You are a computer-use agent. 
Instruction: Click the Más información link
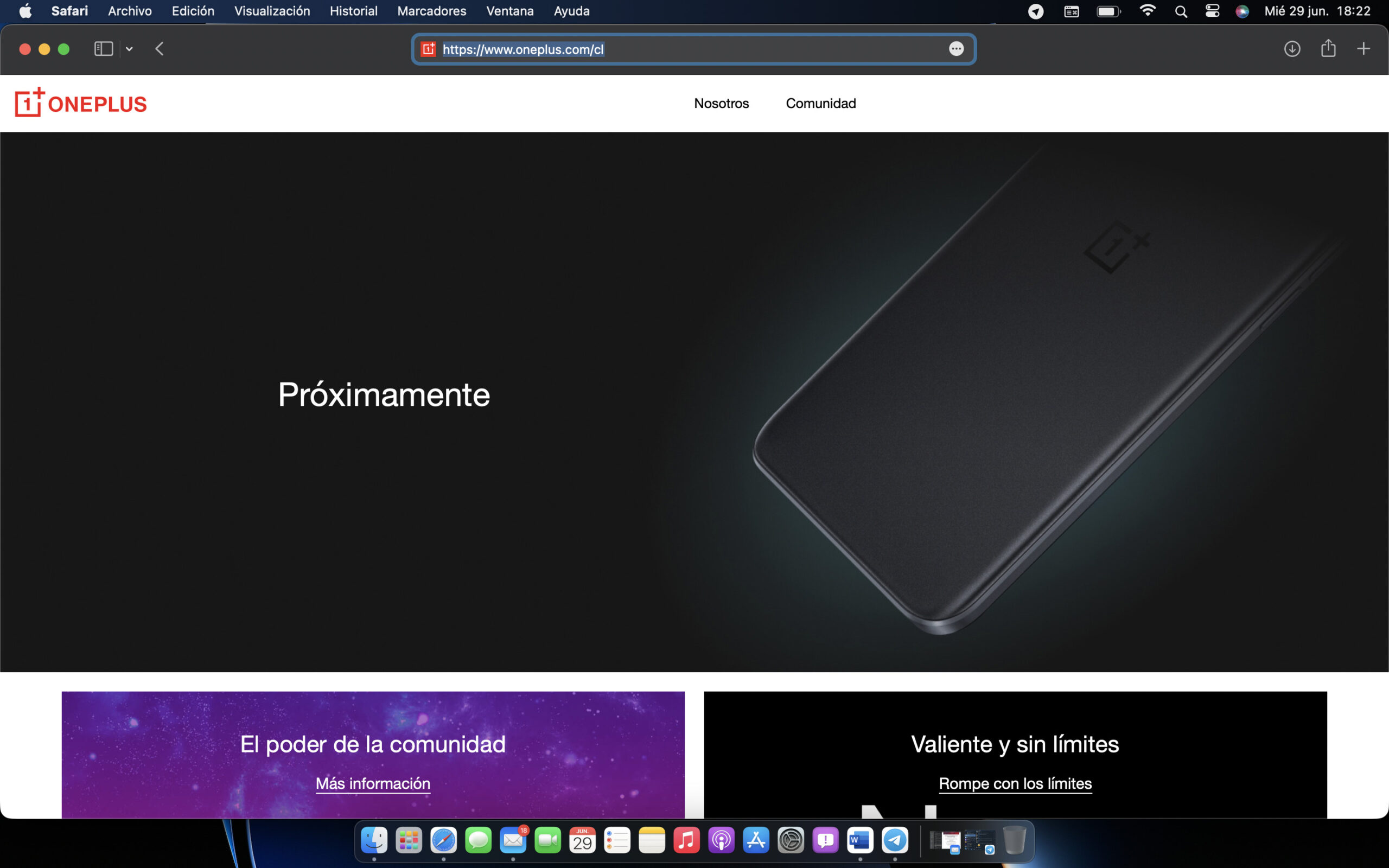[x=373, y=783]
